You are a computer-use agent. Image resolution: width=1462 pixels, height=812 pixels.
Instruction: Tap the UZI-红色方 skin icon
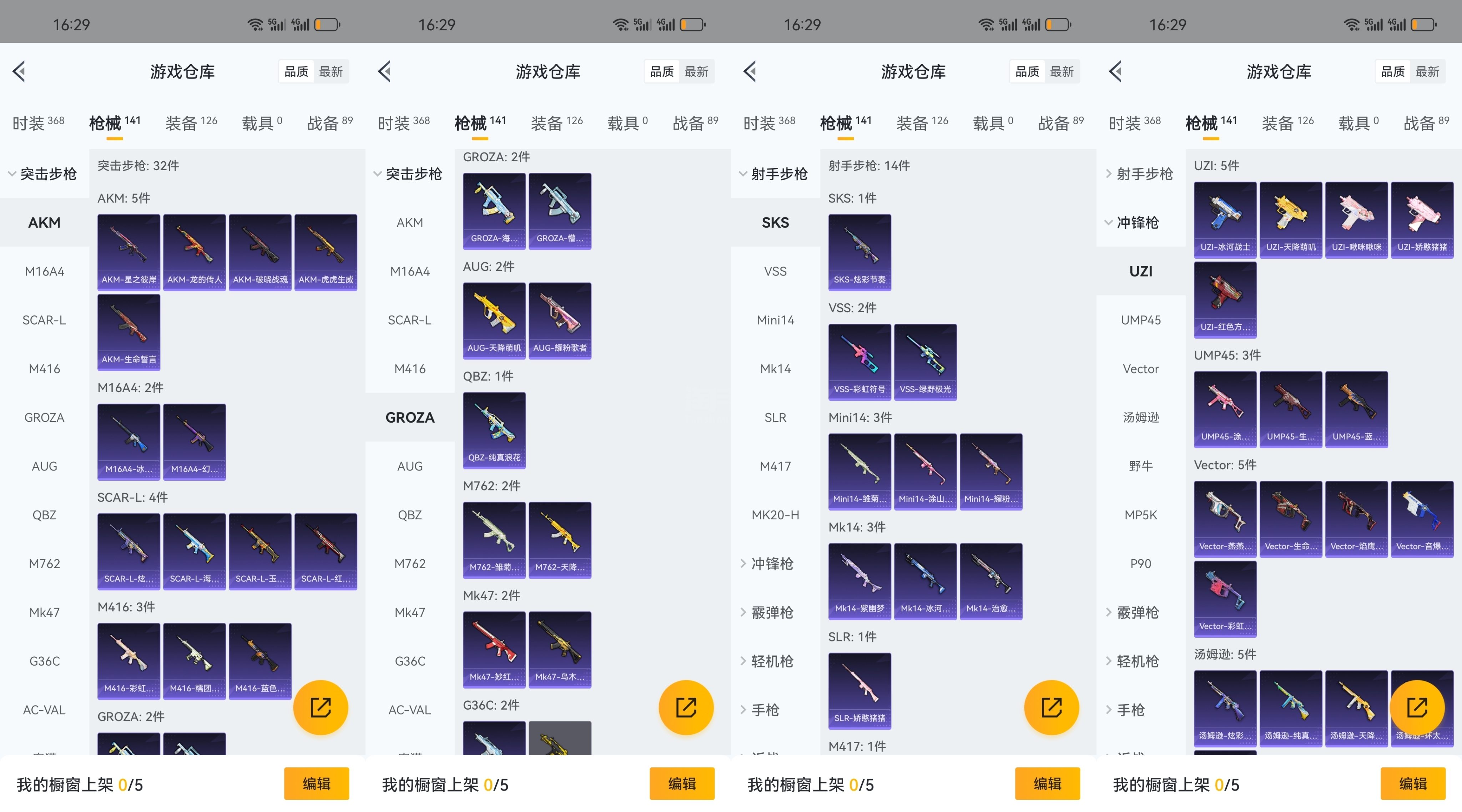(x=1225, y=300)
